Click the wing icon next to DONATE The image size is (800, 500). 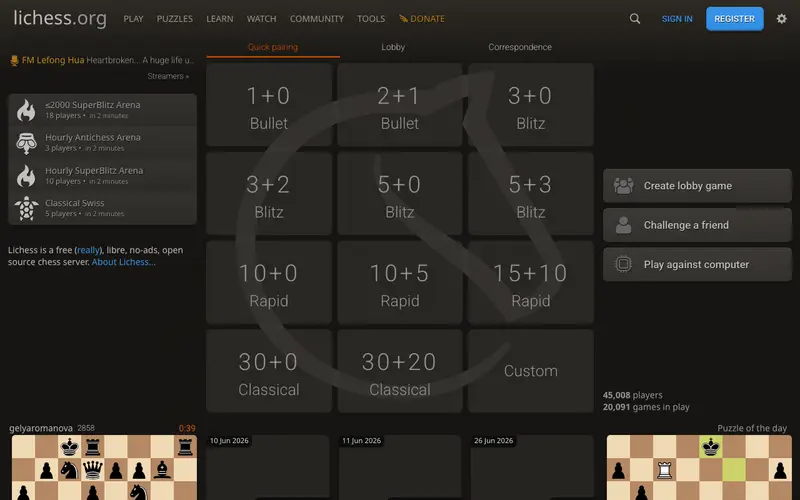coord(403,19)
